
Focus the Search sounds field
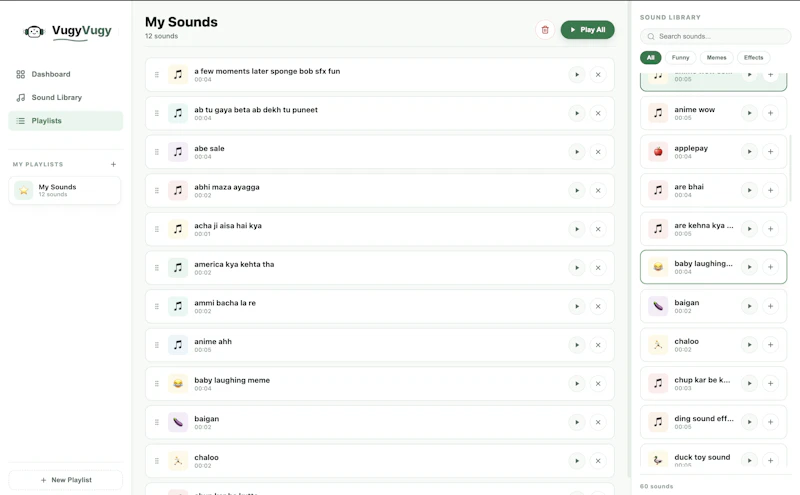coord(715,36)
